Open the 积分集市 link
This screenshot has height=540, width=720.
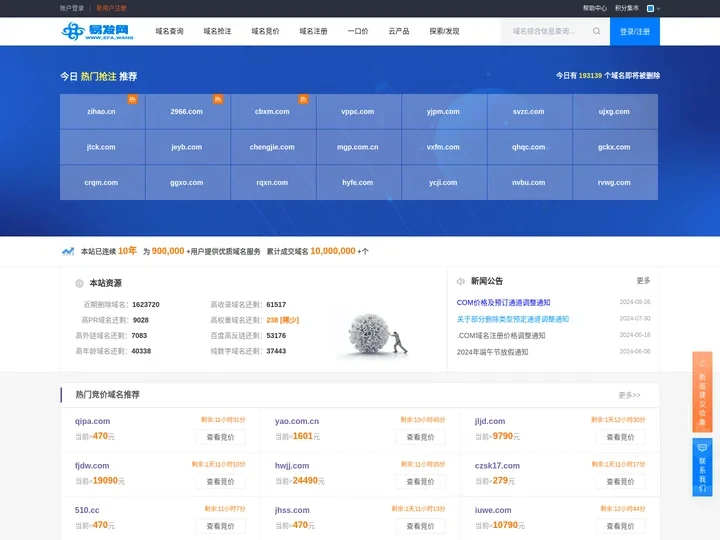[627, 8]
